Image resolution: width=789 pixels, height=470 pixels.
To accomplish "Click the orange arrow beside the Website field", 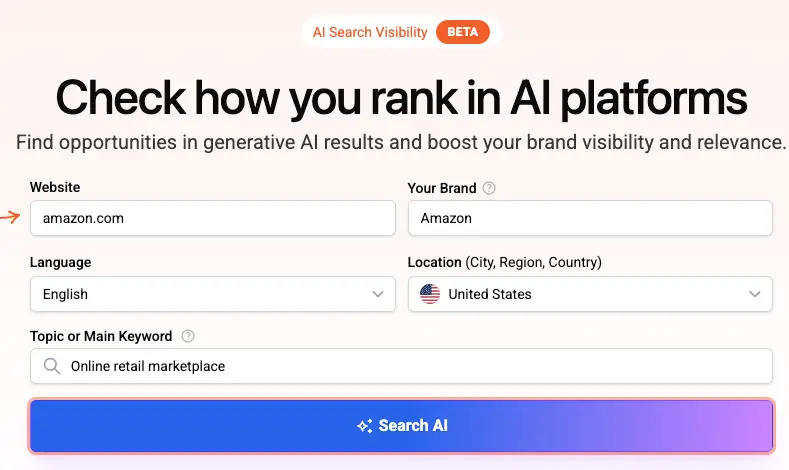I will tap(11, 217).
